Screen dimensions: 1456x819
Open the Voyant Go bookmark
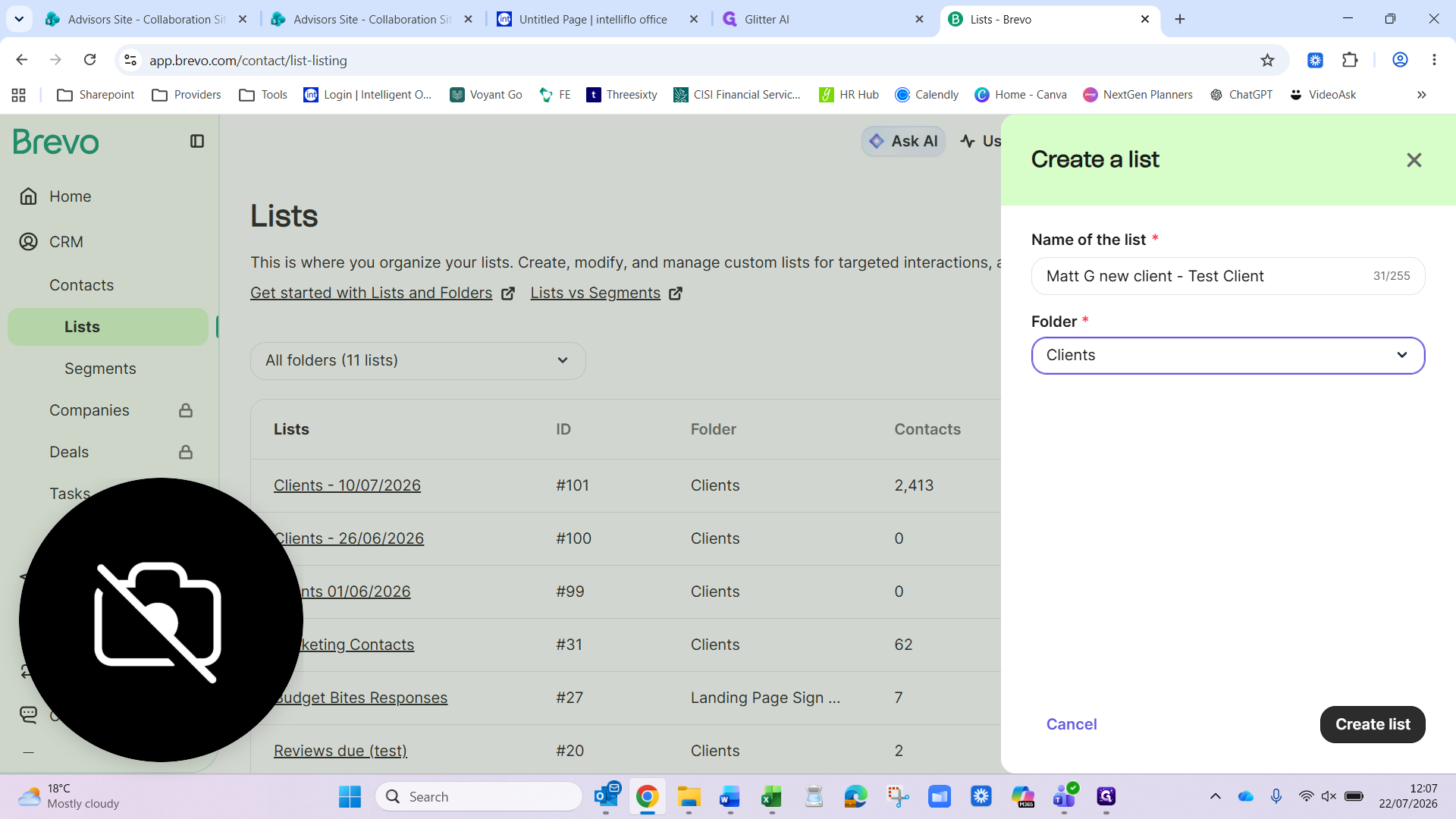[486, 95]
